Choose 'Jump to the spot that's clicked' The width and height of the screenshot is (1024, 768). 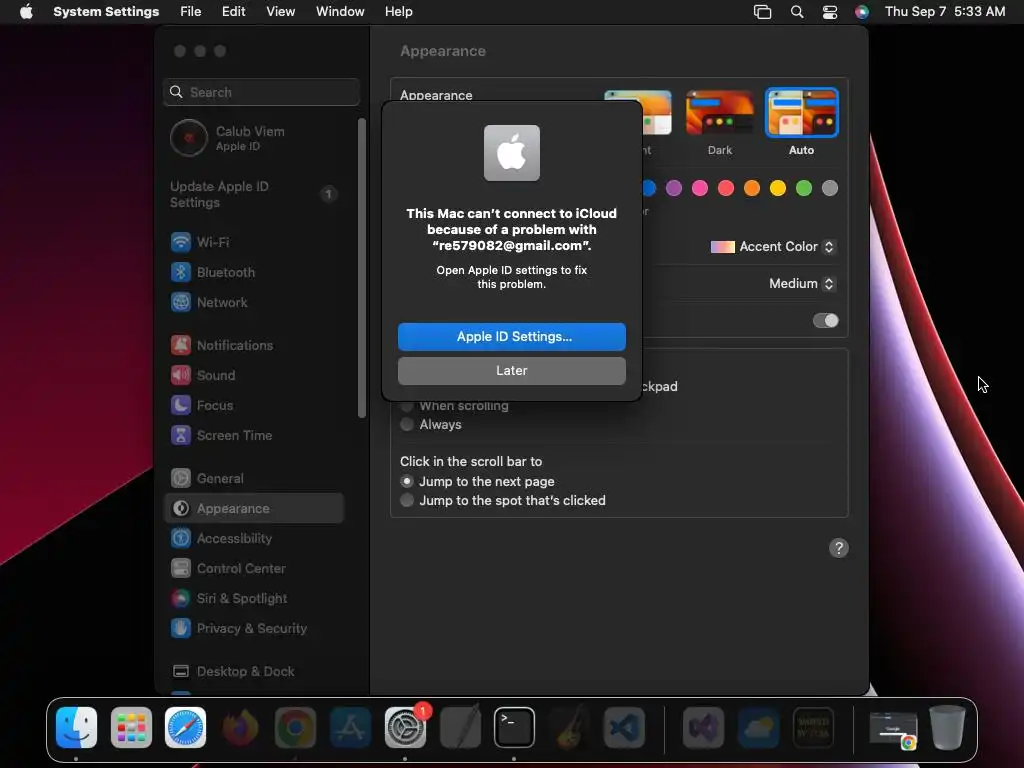tap(407, 500)
